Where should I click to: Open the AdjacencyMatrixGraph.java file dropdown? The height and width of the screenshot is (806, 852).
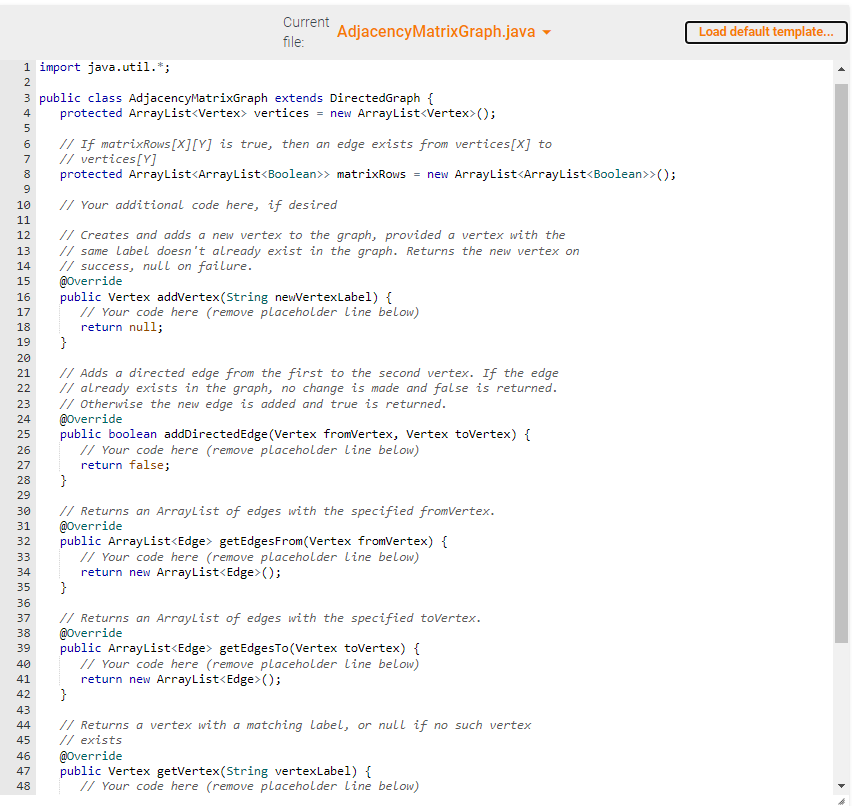pyautogui.click(x=444, y=32)
